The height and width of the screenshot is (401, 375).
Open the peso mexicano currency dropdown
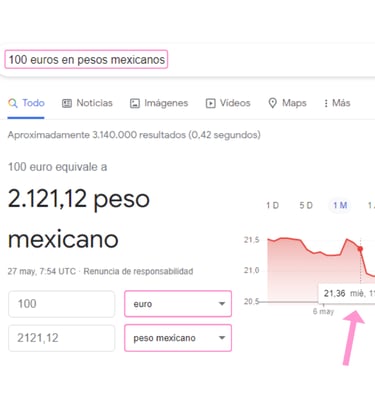tap(178, 338)
